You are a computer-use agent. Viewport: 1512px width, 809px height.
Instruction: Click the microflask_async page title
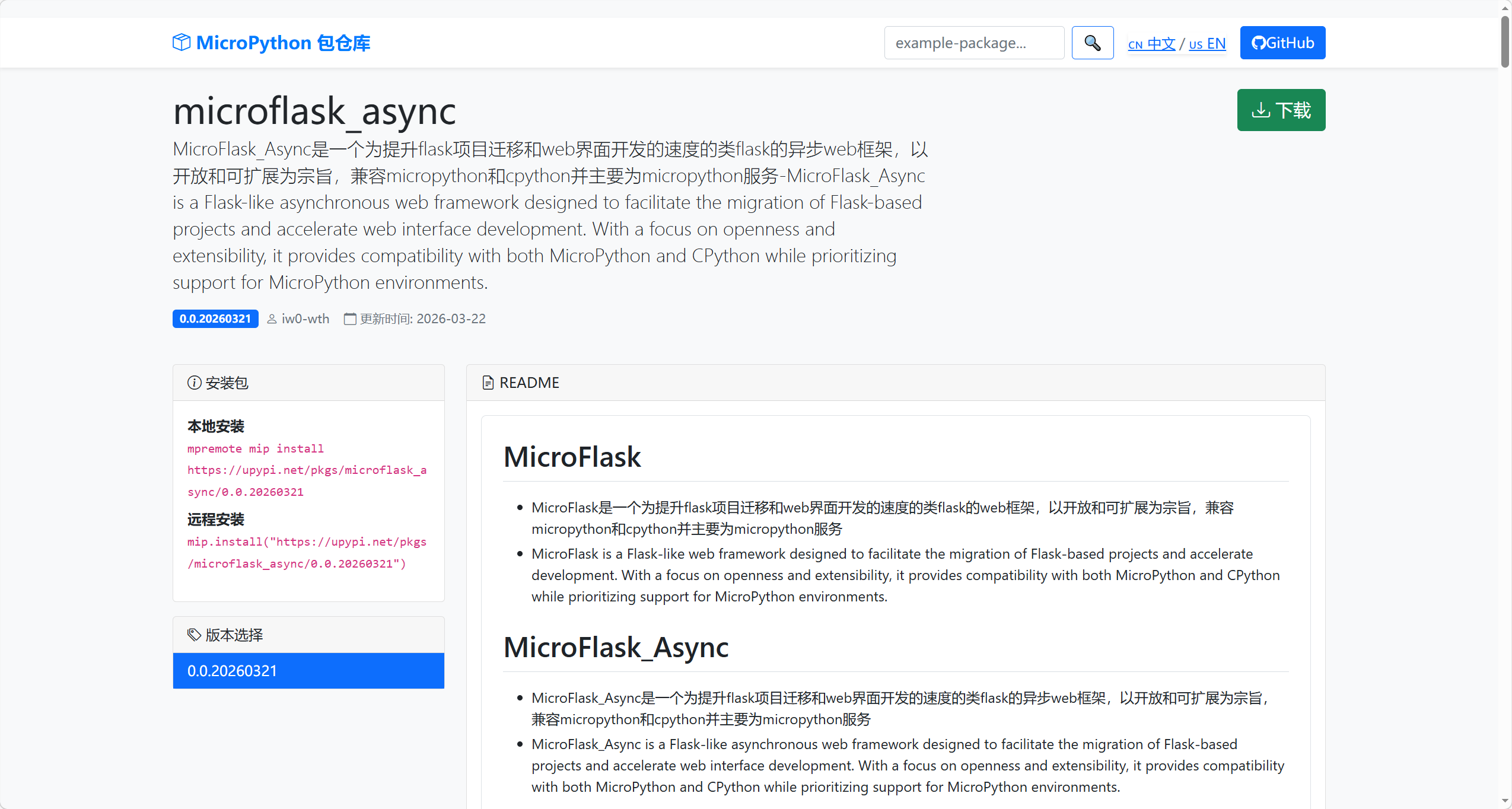314,111
